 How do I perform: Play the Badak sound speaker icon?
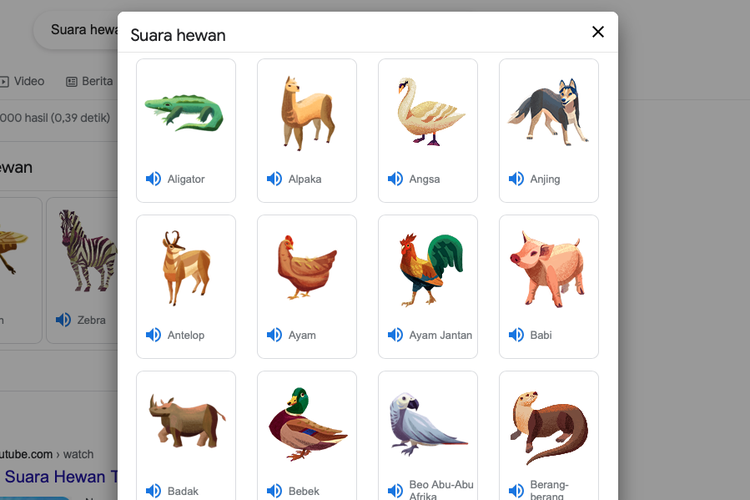tap(153, 491)
